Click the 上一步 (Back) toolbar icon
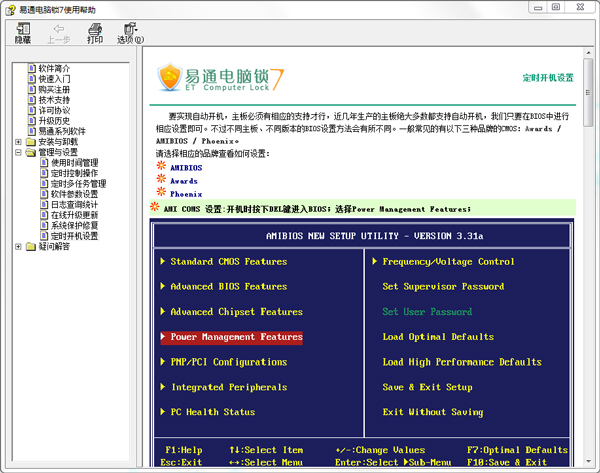Screen dimensions: 600x473 pos(59,33)
